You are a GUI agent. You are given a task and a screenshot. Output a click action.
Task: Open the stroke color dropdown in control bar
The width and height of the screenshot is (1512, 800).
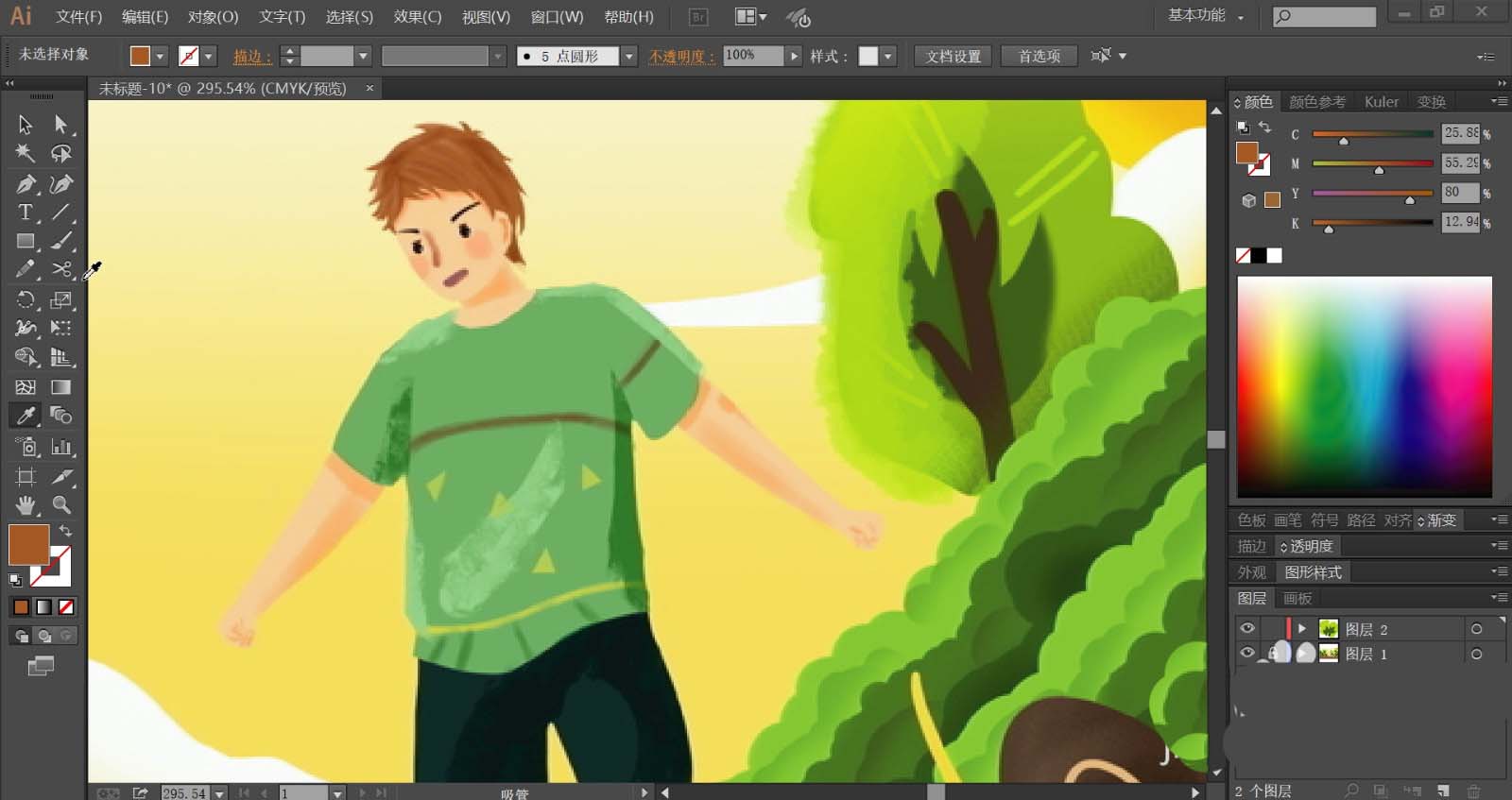[209, 57]
